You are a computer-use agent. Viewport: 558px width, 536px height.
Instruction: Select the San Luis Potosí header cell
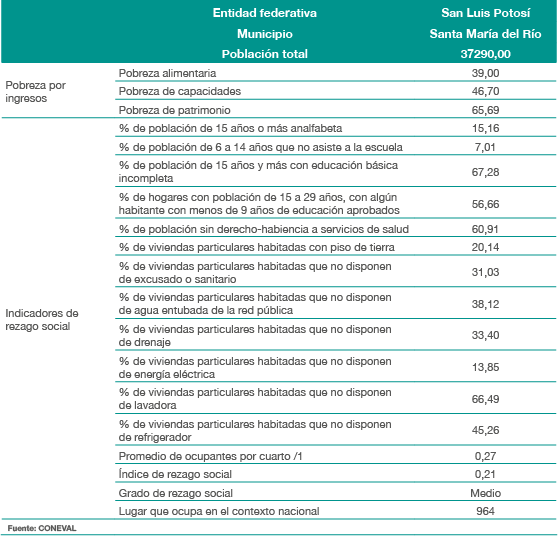485,13
